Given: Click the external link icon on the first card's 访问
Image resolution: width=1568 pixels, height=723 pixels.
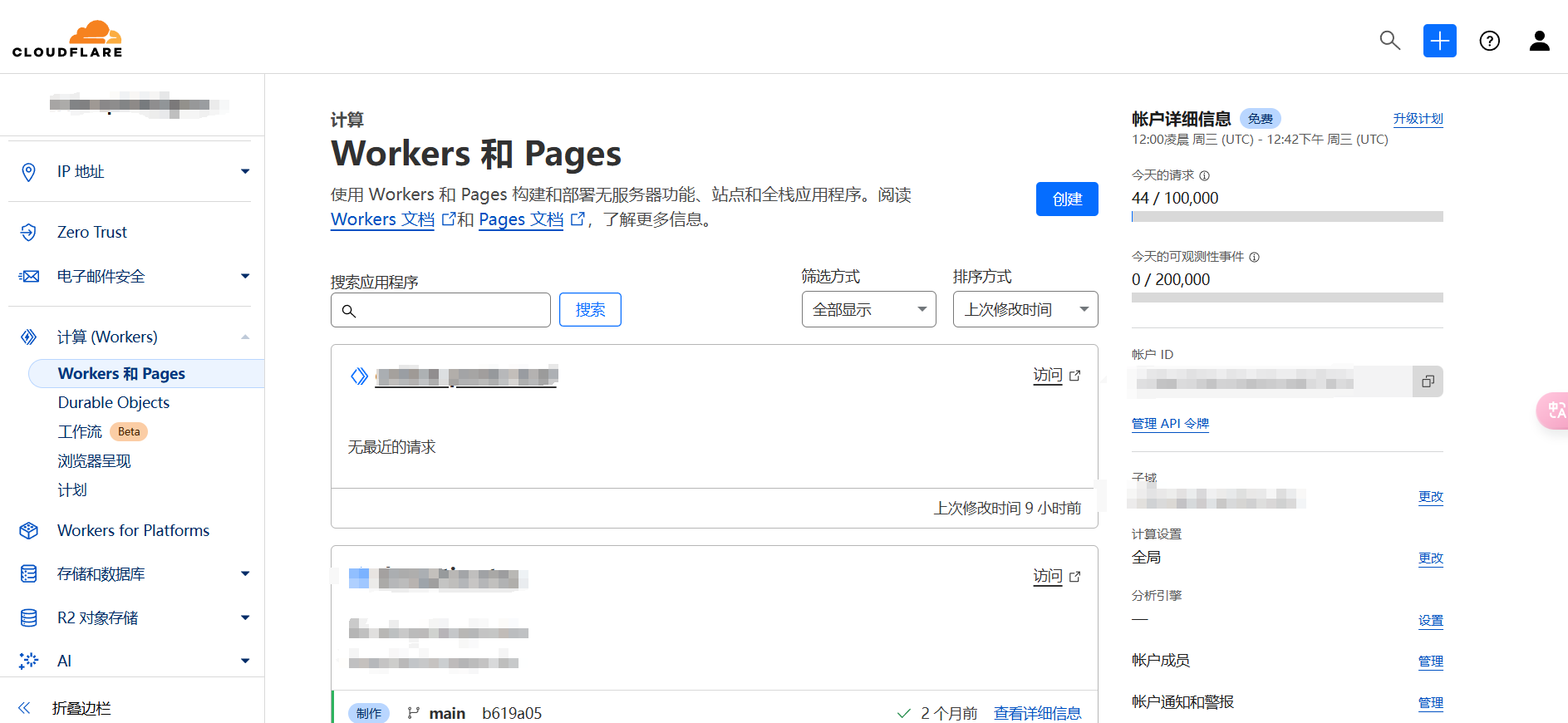Looking at the screenshot, I should tap(1075, 376).
